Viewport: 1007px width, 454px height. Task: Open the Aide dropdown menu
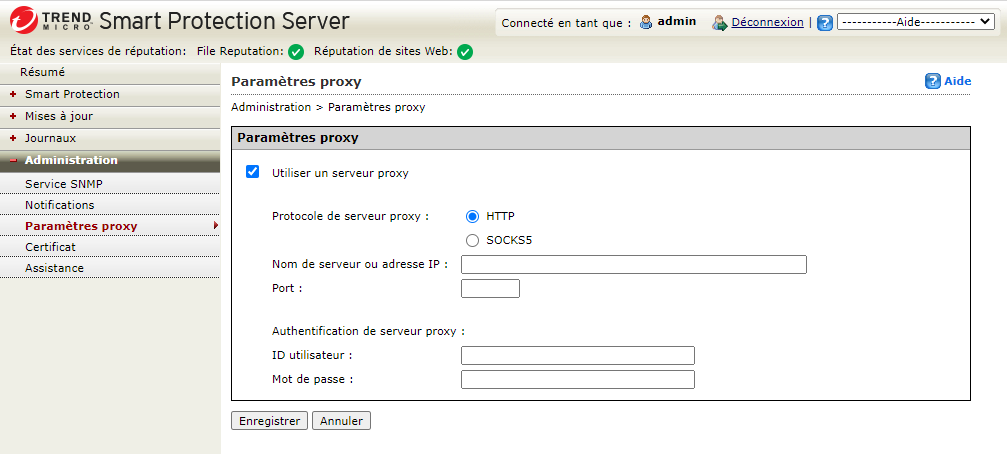(914, 22)
